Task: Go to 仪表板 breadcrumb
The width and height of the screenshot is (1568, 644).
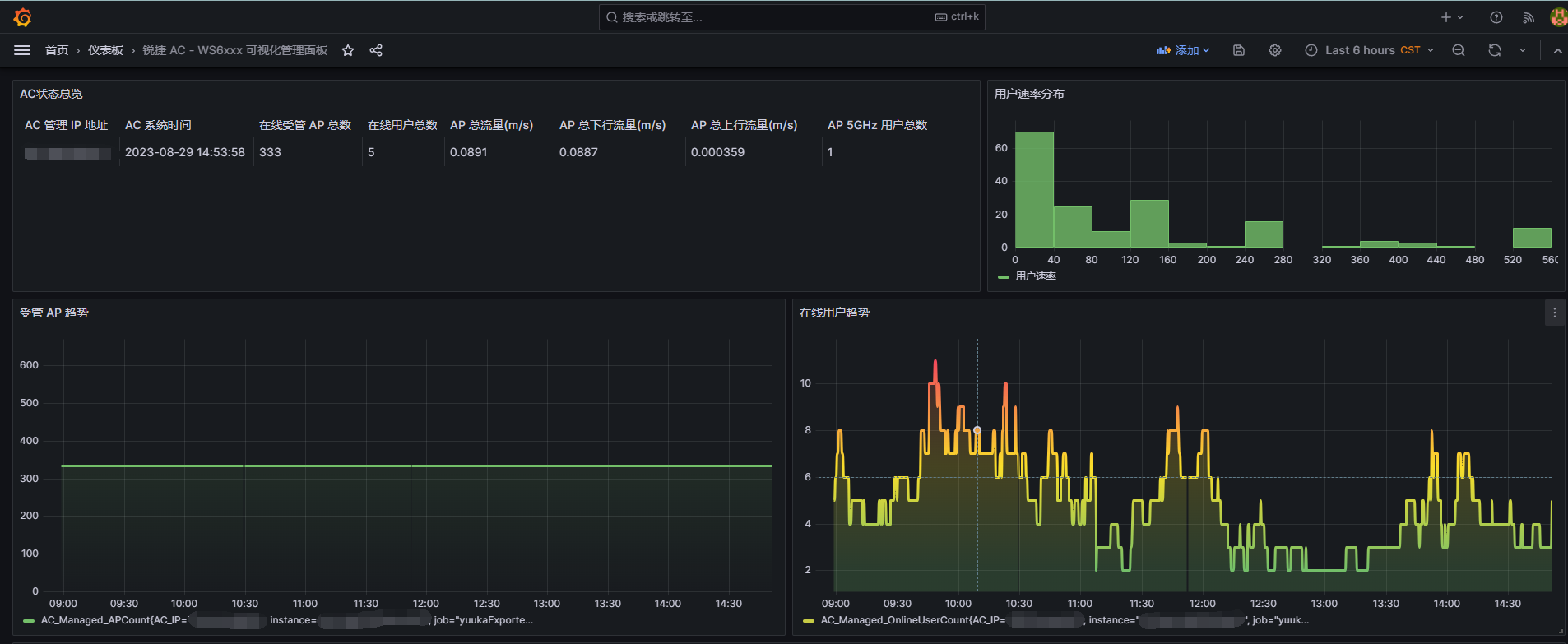Action: pyautogui.click(x=105, y=50)
